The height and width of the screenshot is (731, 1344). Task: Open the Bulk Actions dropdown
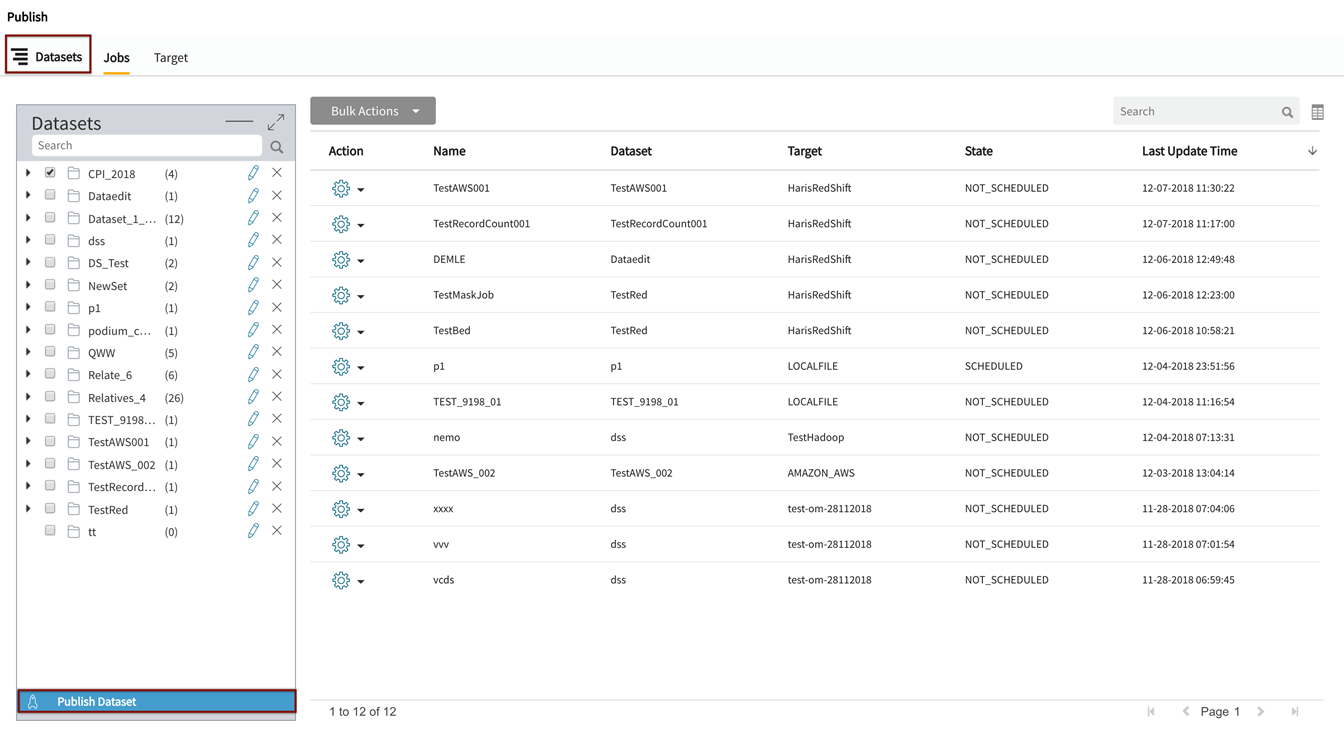373,111
